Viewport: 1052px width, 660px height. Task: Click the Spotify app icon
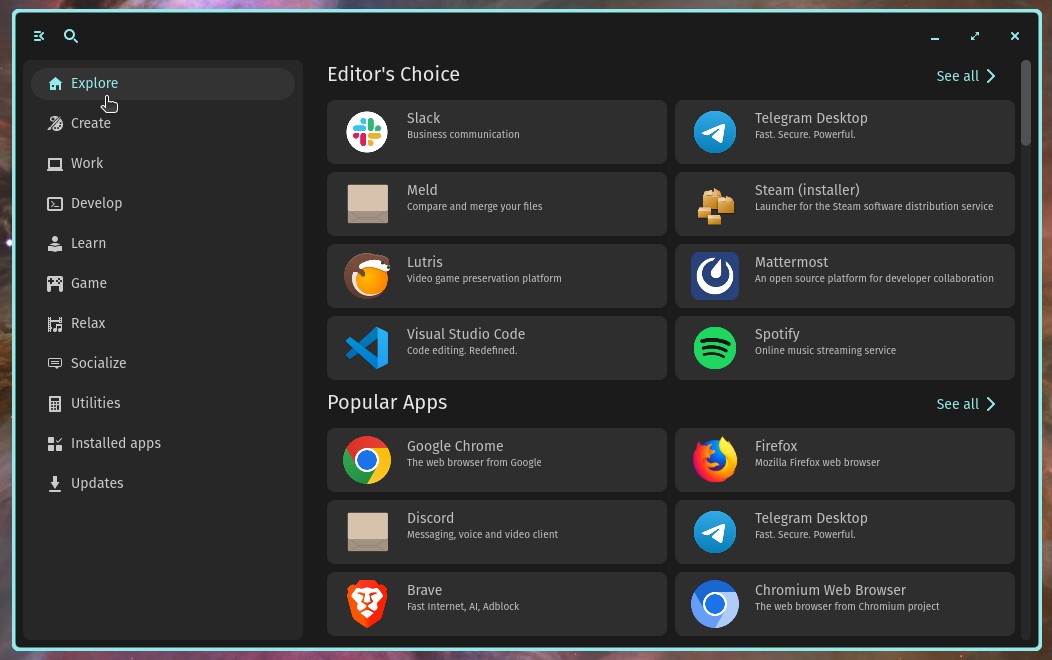click(x=715, y=347)
